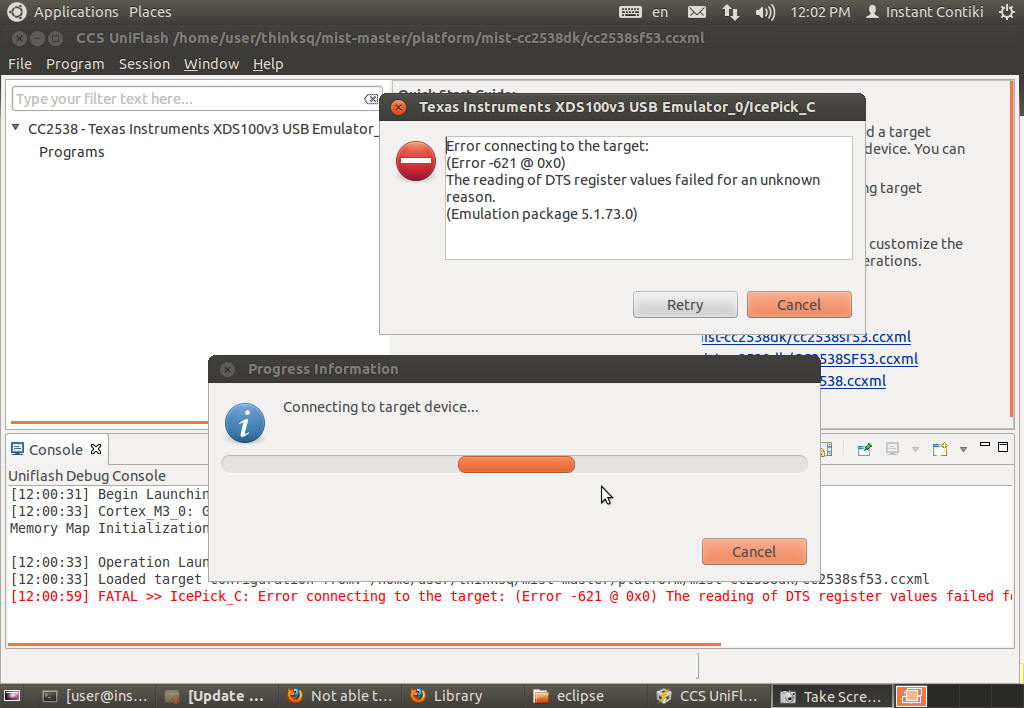Image resolution: width=1024 pixels, height=708 pixels.
Task: Open the network indicator icon
Action: point(731,12)
